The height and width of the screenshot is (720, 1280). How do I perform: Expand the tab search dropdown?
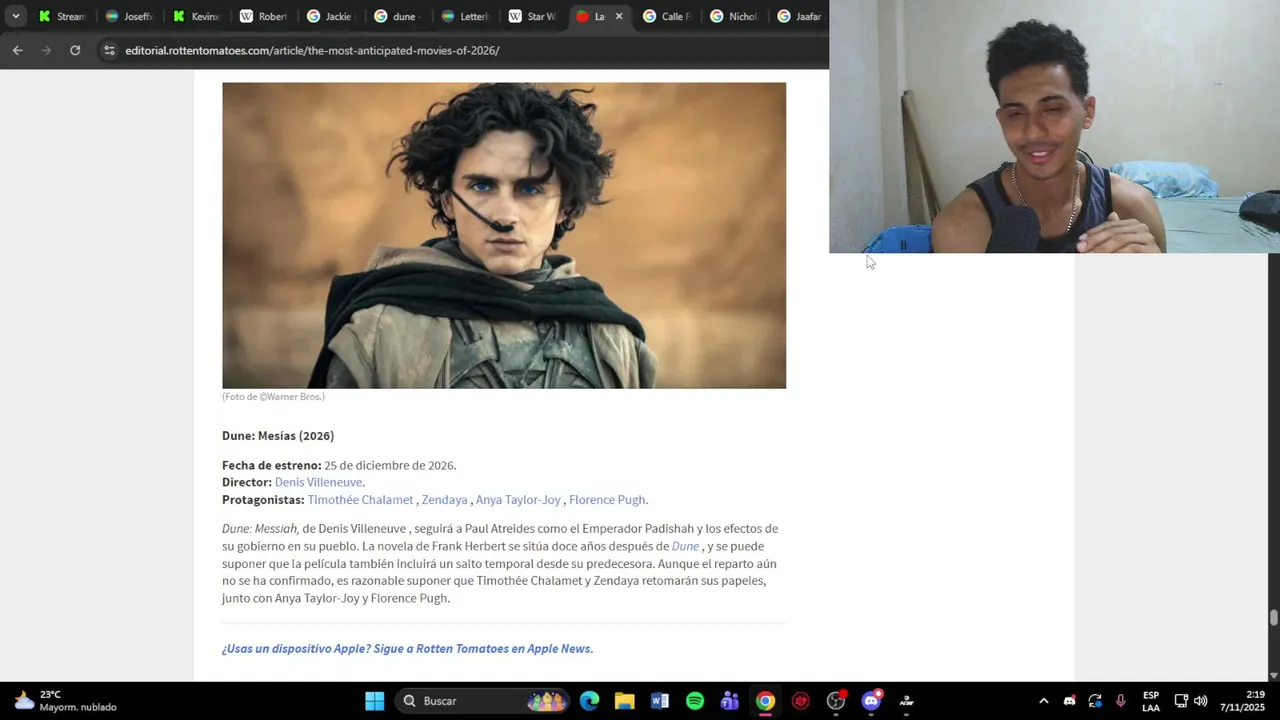(x=15, y=16)
